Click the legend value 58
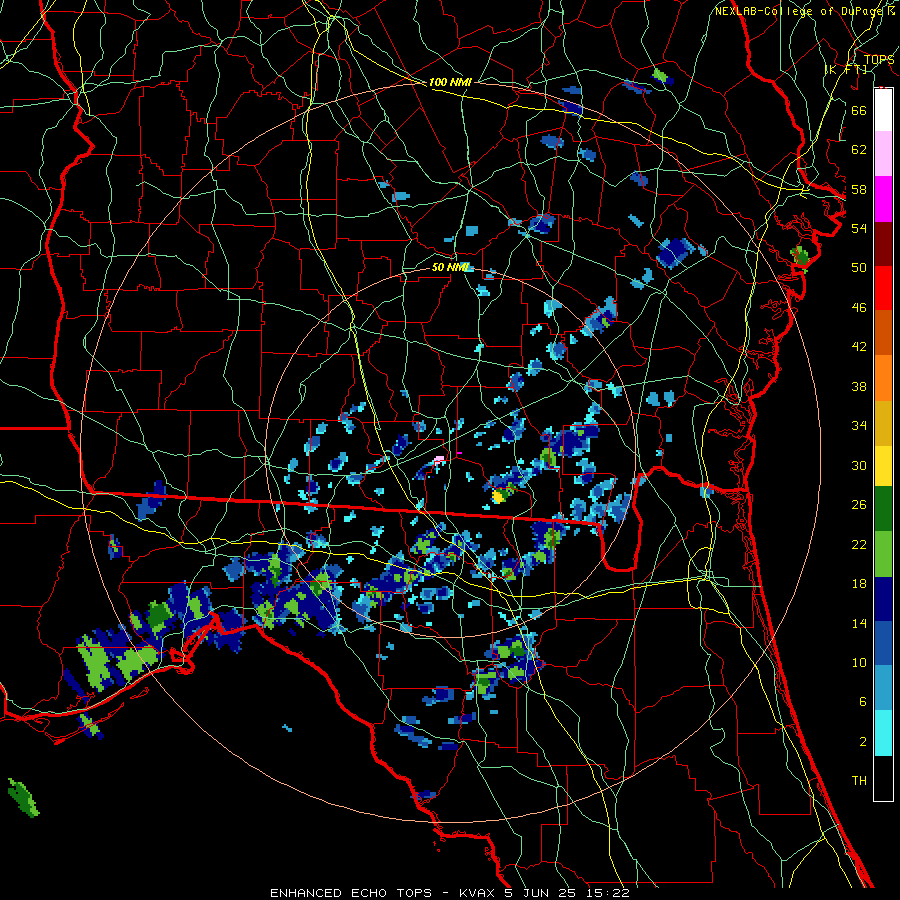Screen dimensions: 900x900 [x=859, y=189]
